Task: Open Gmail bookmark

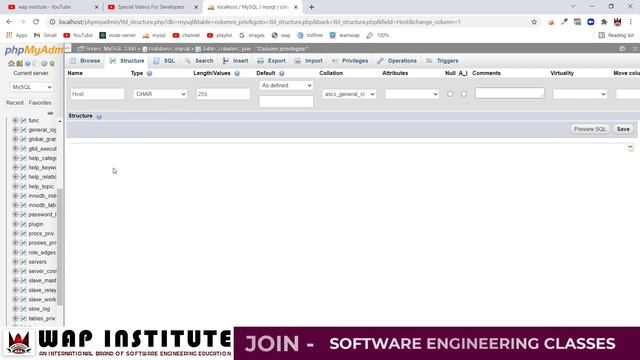Action: 45,36
